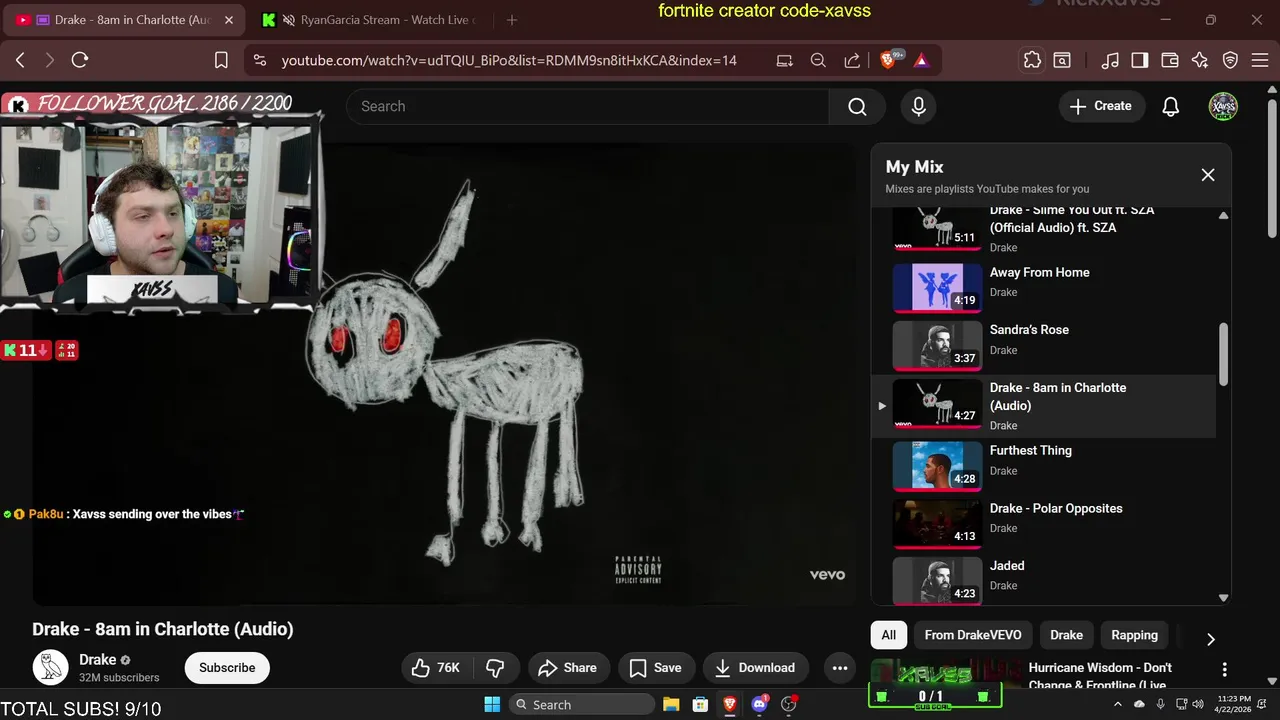The width and height of the screenshot is (1280, 720).
Task: Play Drake - Polar Opposites from mix
Action: coord(1043,524)
